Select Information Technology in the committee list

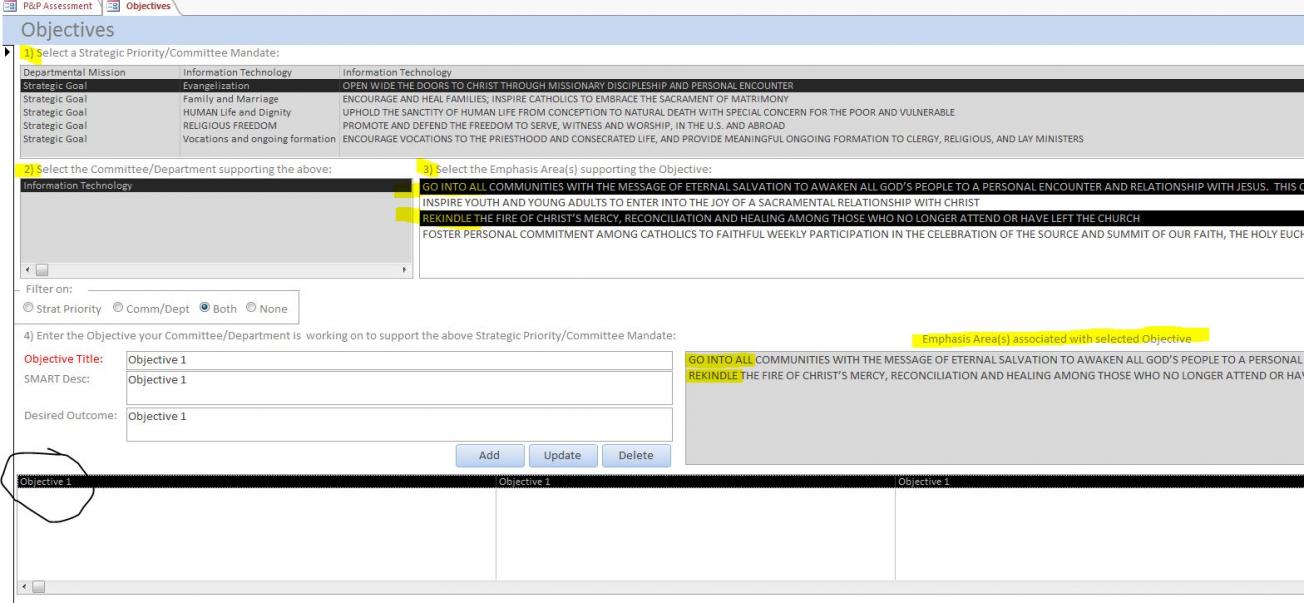(216, 185)
